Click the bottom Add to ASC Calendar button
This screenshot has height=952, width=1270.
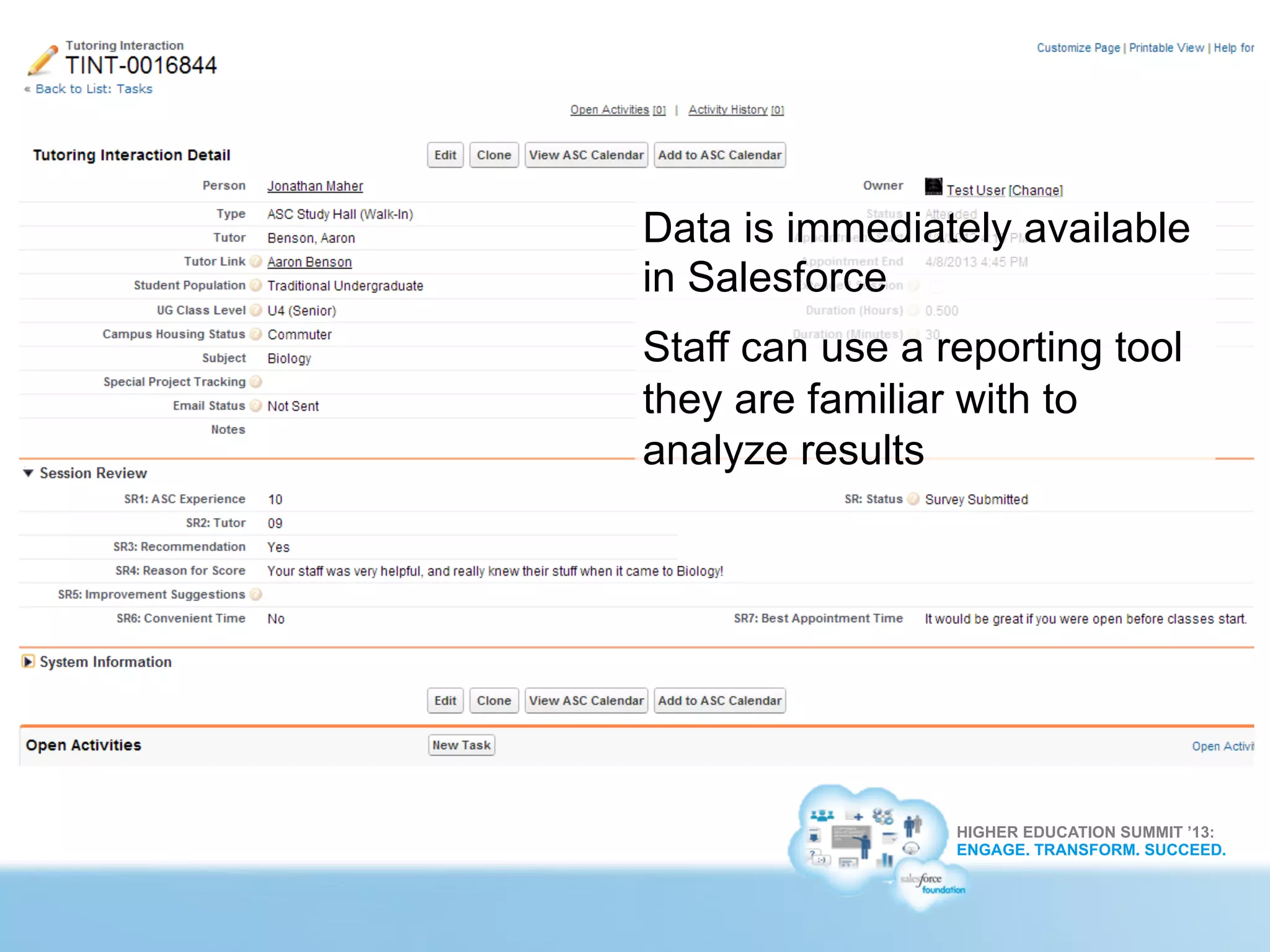tap(719, 700)
